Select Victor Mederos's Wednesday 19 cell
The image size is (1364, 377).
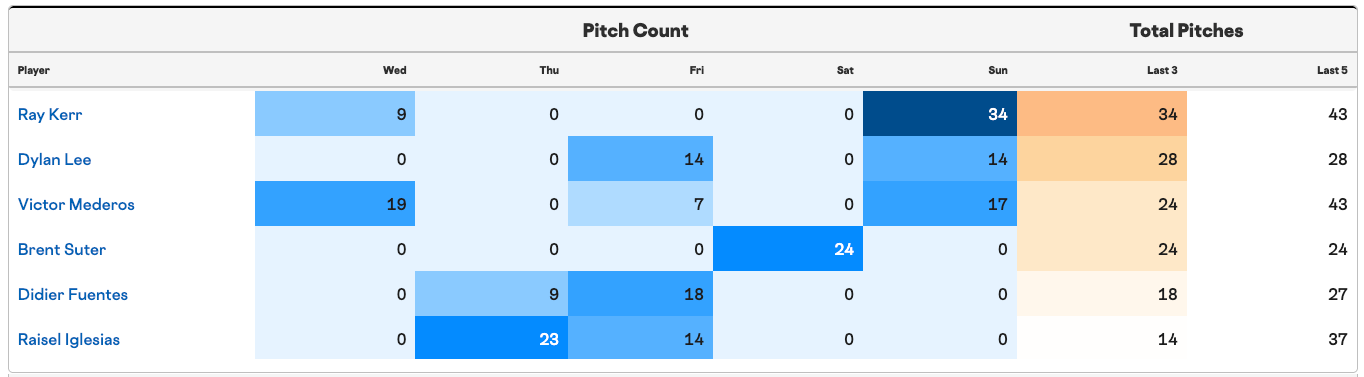[x=335, y=204]
